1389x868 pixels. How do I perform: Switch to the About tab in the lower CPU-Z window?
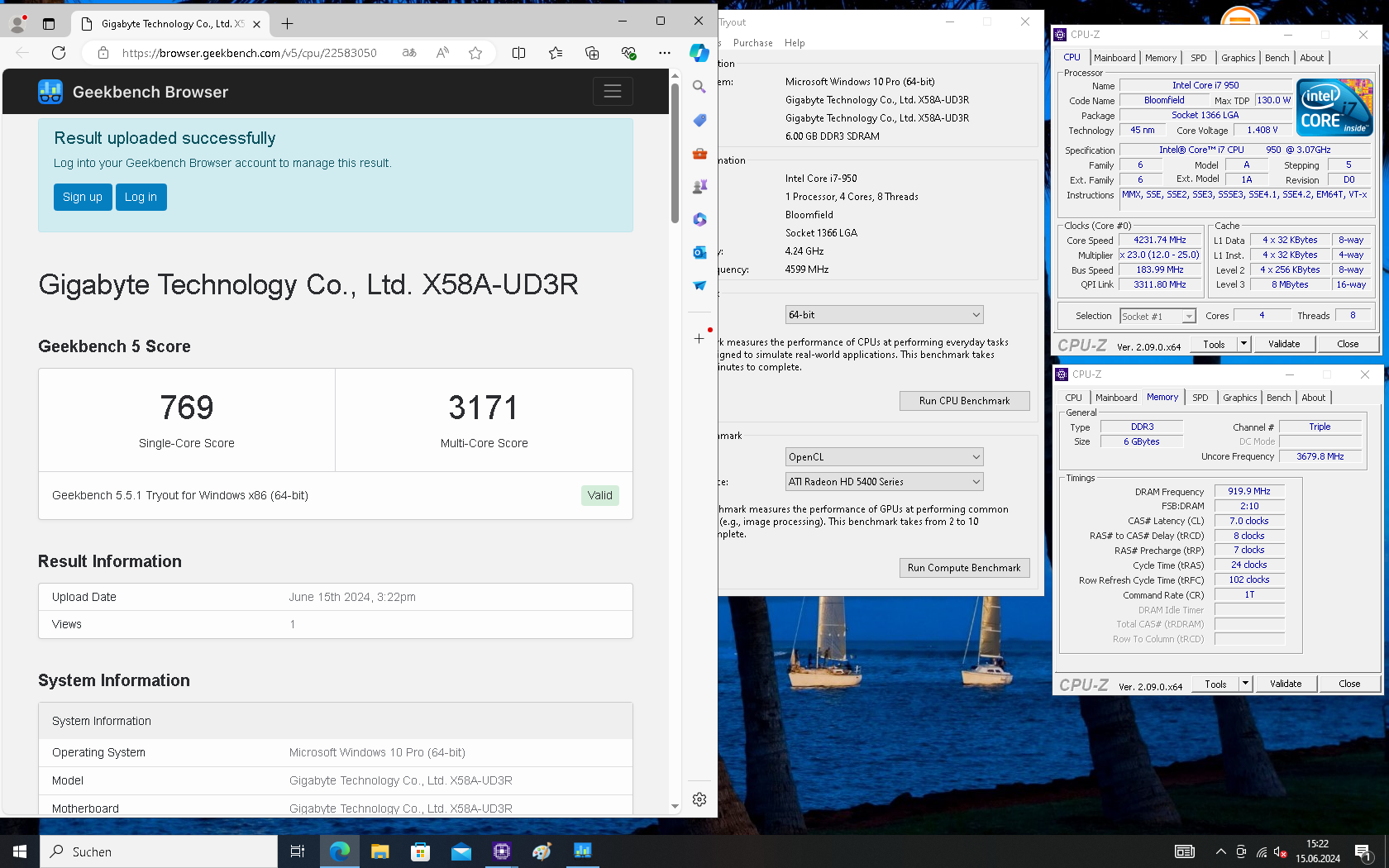point(1313,398)
